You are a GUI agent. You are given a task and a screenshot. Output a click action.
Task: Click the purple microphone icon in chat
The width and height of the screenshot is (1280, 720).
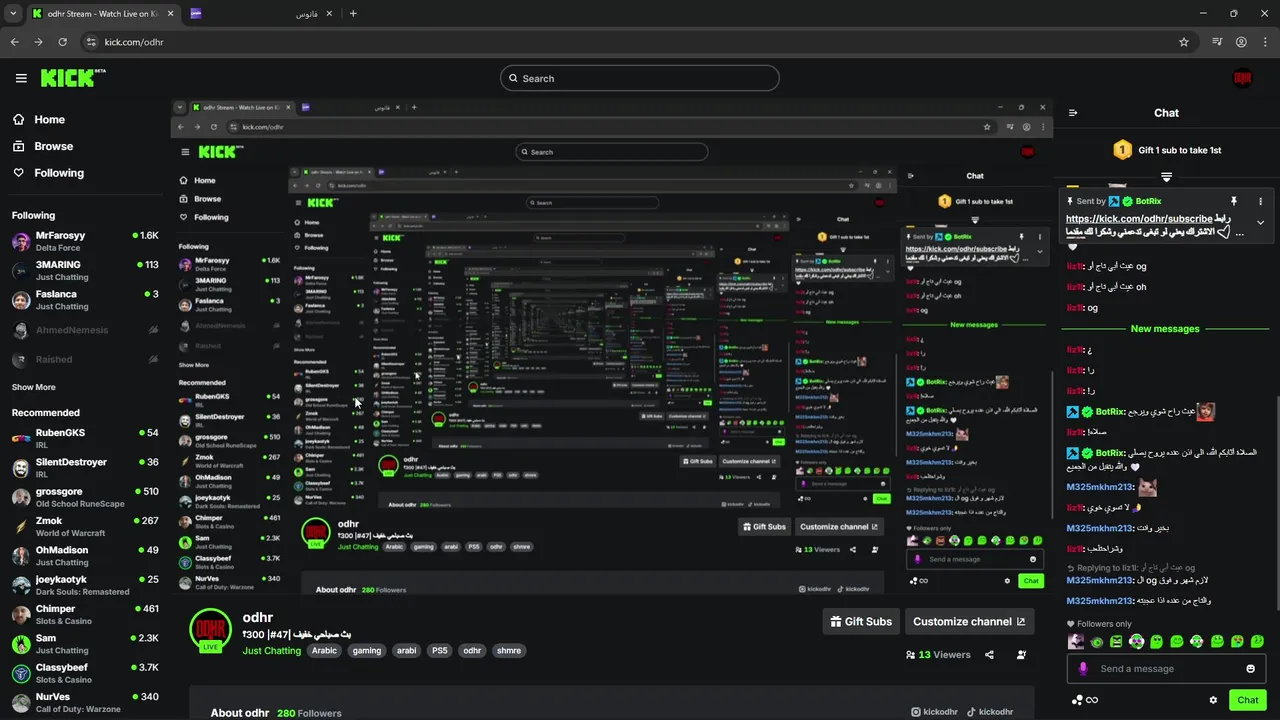(1083, 669)
